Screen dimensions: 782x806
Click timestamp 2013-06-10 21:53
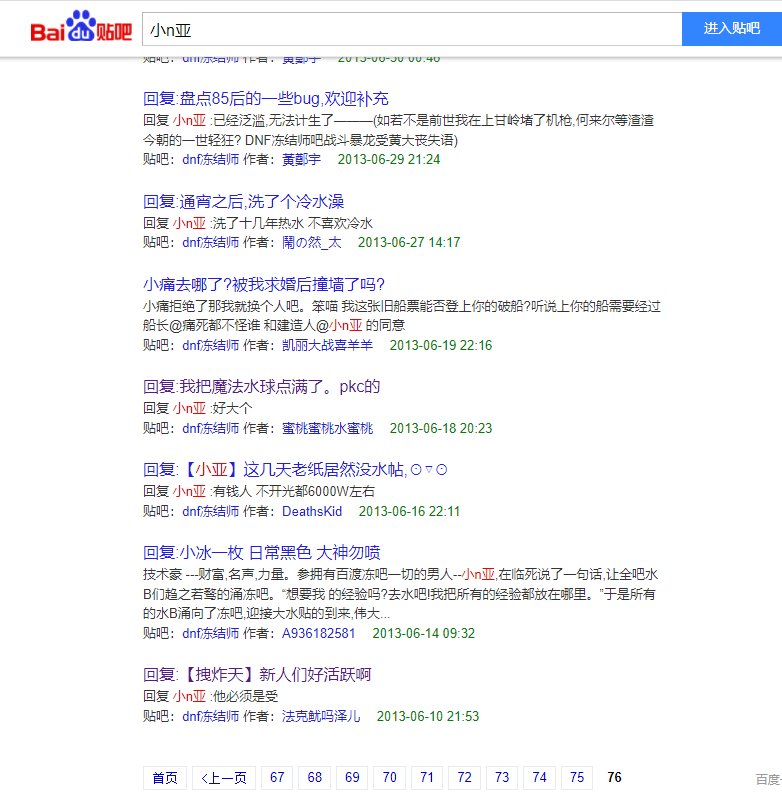[428, 716]
